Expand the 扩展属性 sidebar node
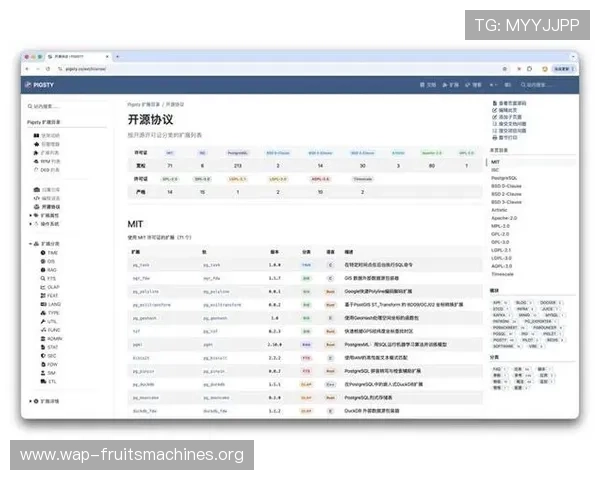 coord(31,216)
